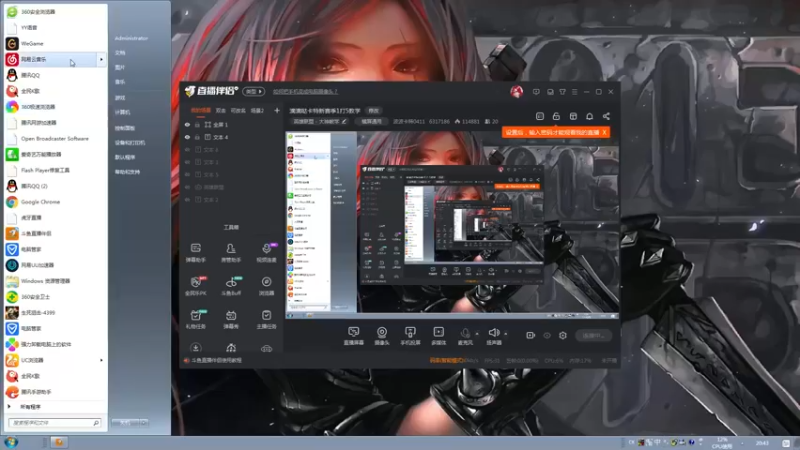The width and height of the screenshot is (800, 450).
Task: Click the T-shirt skin icon in title bar
Action: tap(562, 92)
